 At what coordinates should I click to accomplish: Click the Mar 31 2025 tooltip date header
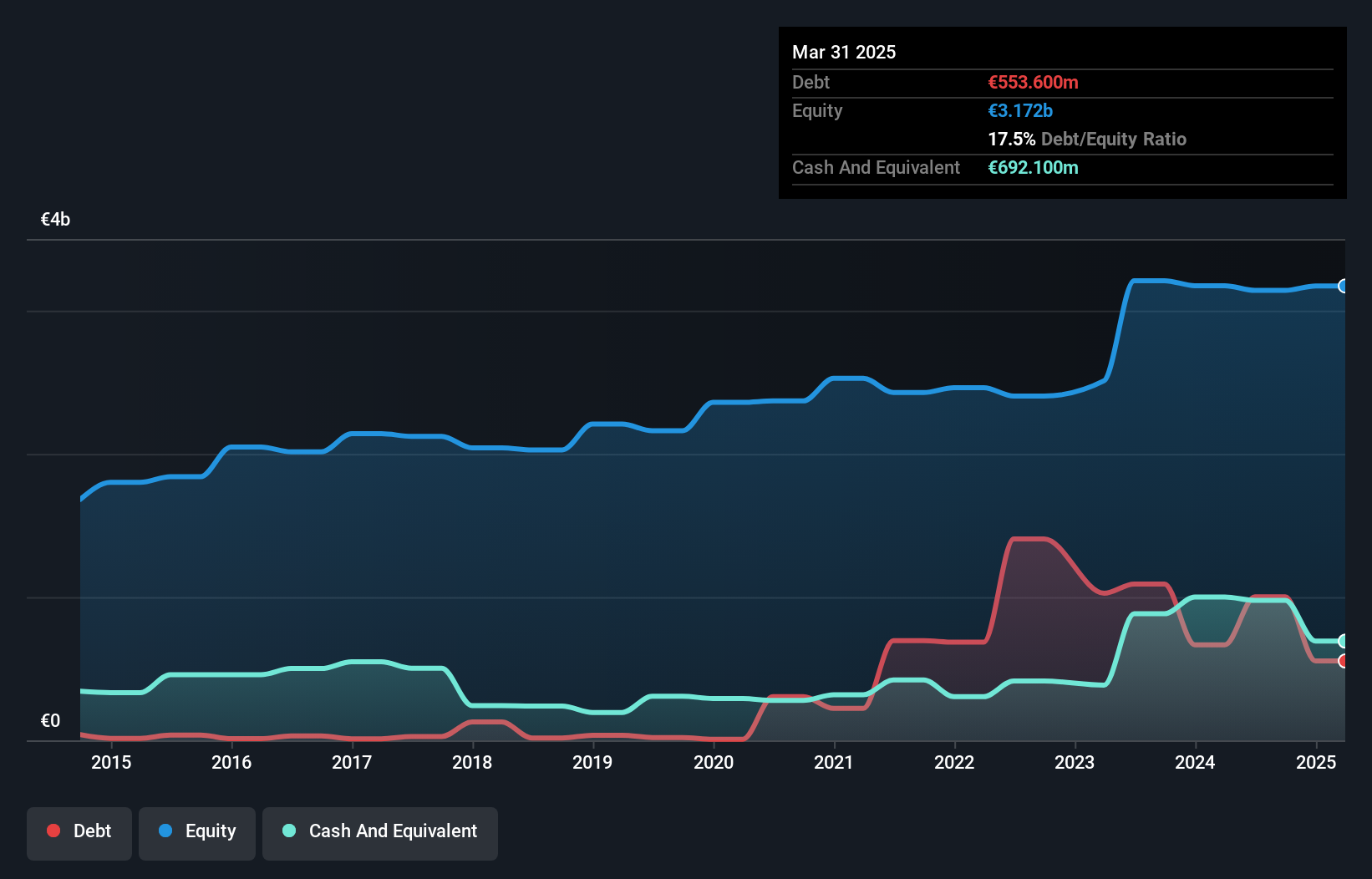844,52
